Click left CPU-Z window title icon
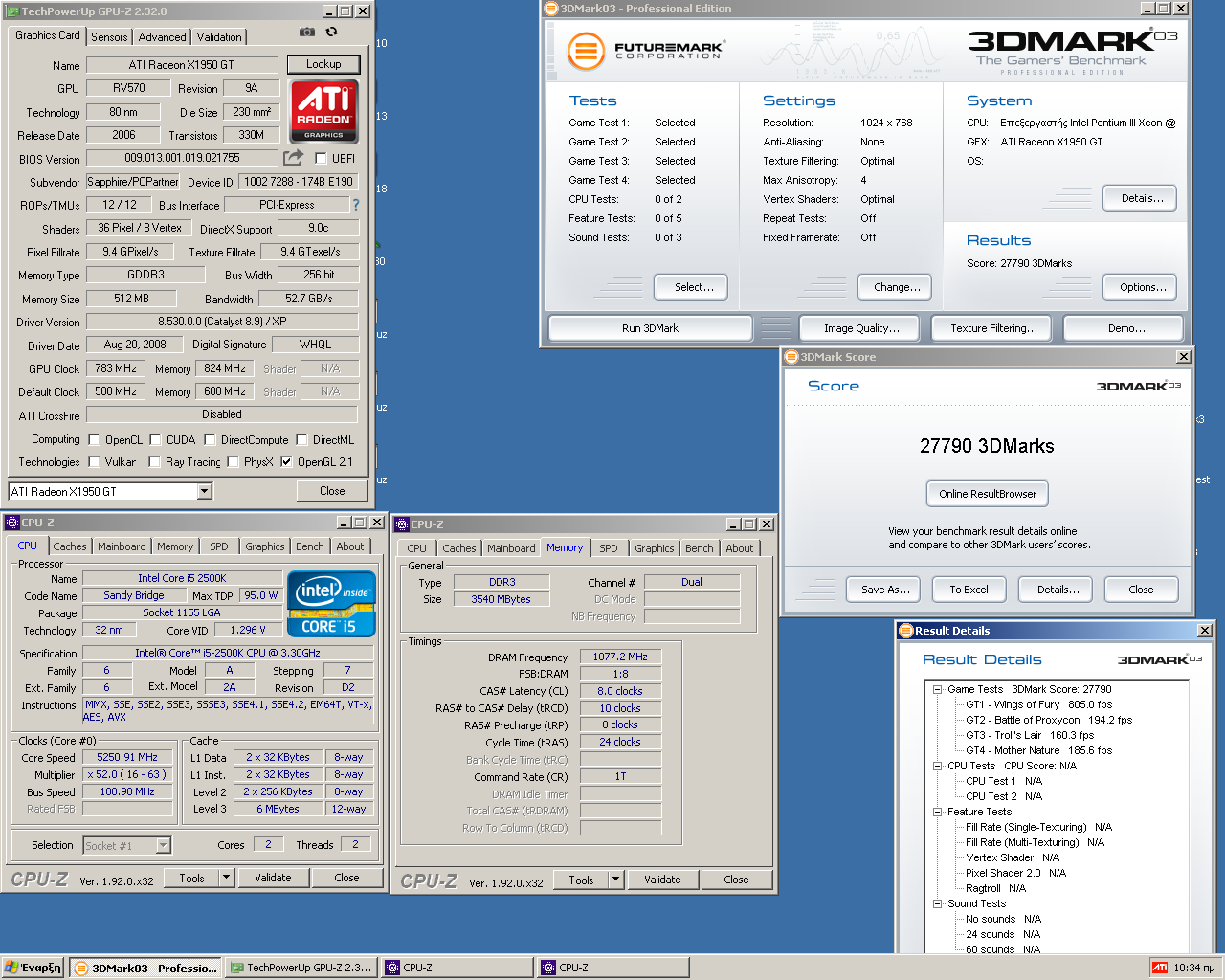Screen dimensions: 1225x980 pyautogui.click(x=11, y=523)
